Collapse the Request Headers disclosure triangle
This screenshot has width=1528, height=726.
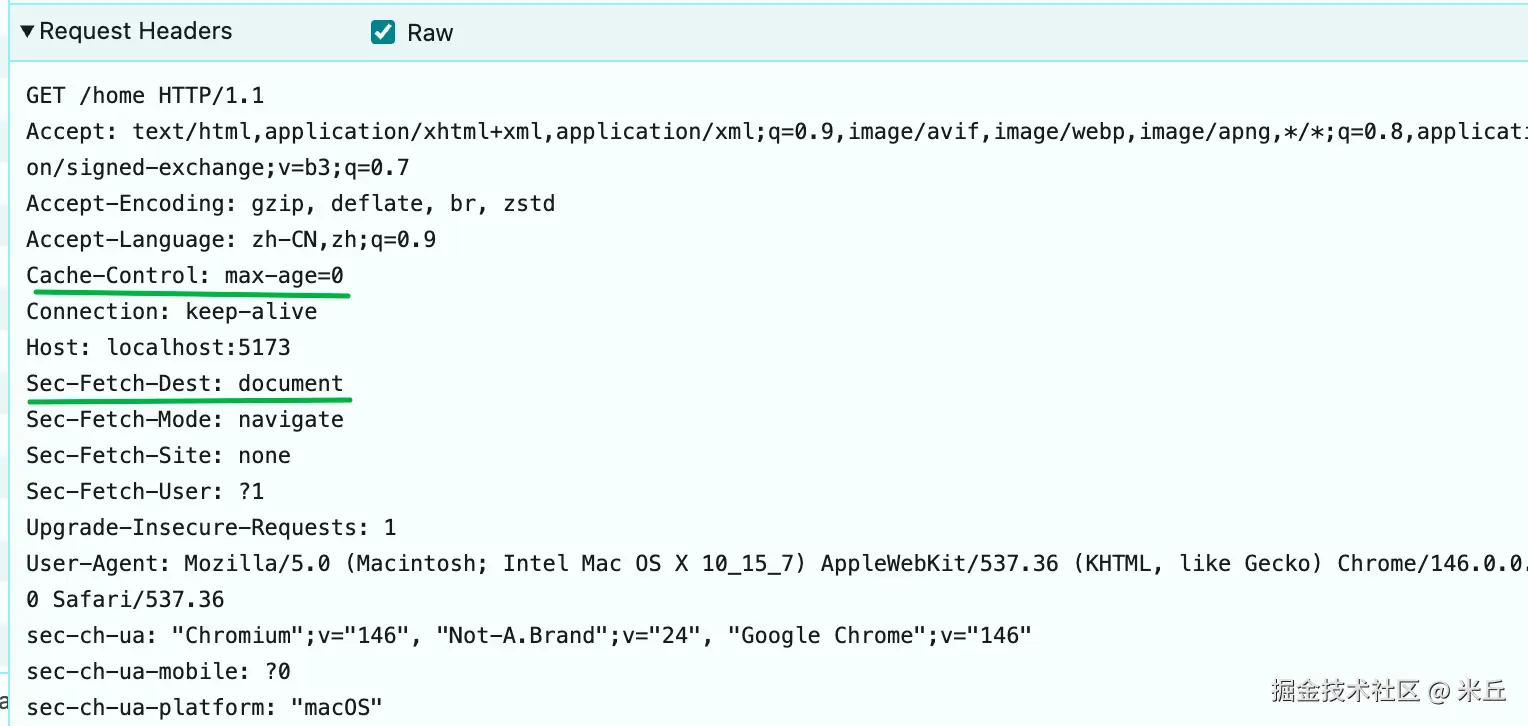(27, 32)
